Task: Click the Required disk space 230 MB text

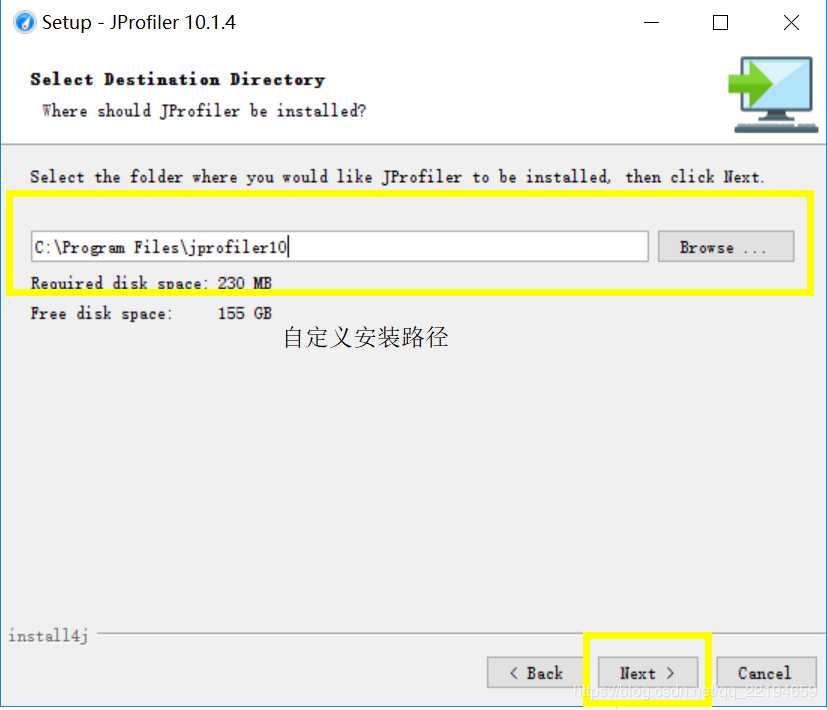Action: click(151, 283)
